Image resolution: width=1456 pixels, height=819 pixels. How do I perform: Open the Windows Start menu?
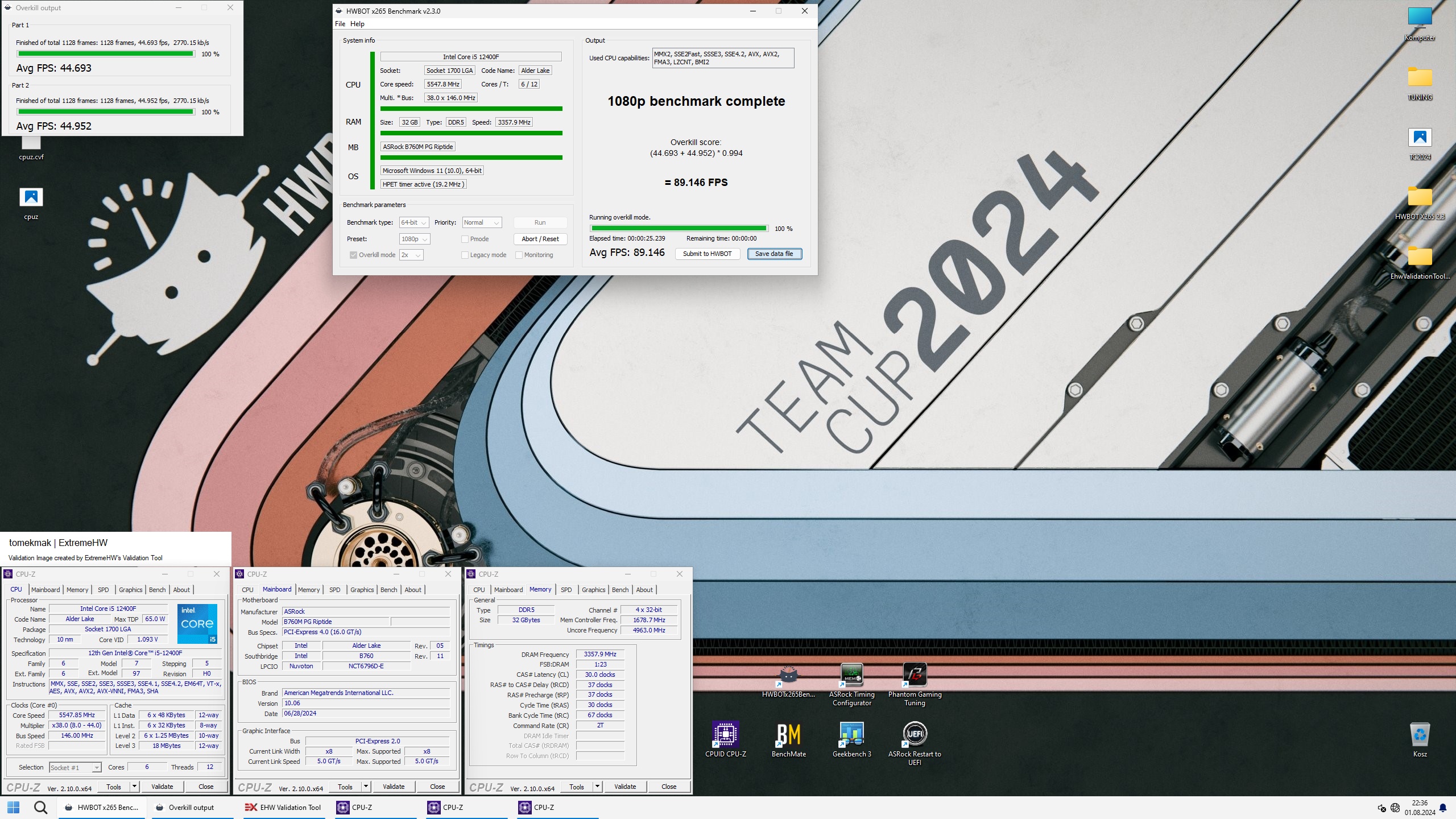coord(13,807)
